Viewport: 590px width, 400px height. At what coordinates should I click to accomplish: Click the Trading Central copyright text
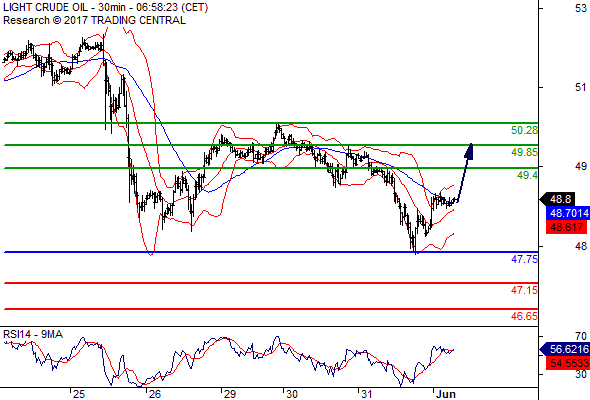coord(94,20)
